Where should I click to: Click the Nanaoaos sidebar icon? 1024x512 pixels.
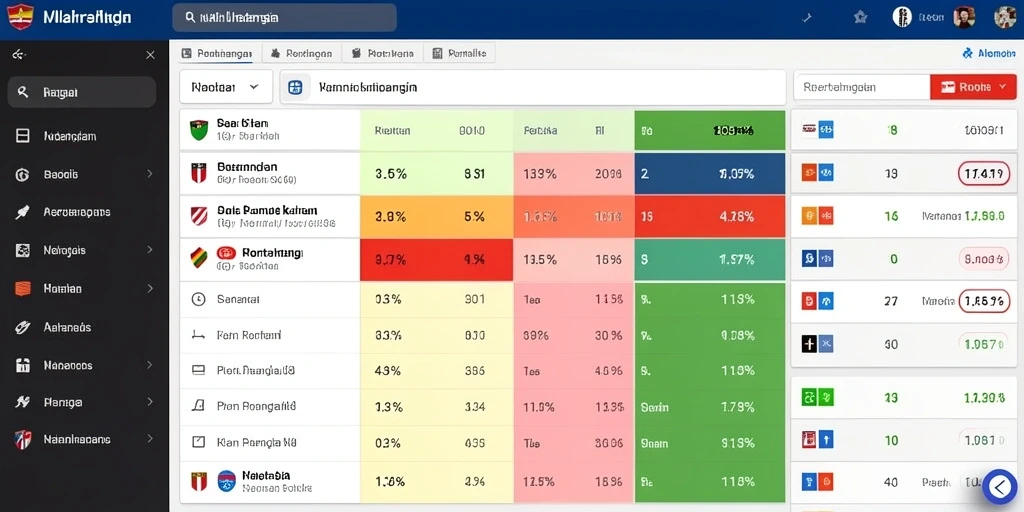pyautogui.click(x=22, y=365)
